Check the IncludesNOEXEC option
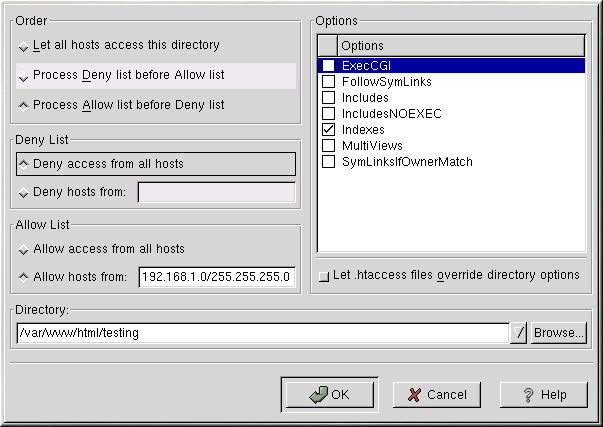The width and height of the screenshot is (603, 427). [x=328, y=114]
